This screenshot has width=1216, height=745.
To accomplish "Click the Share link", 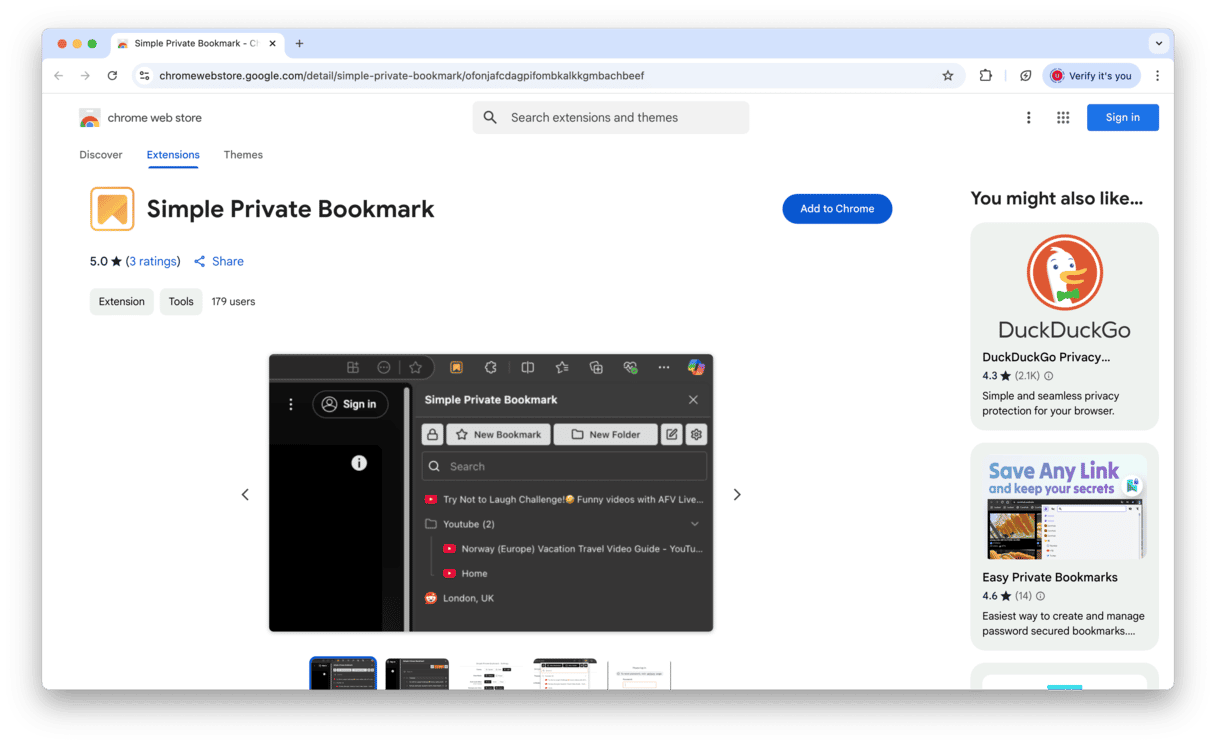I will click(219, 261).
